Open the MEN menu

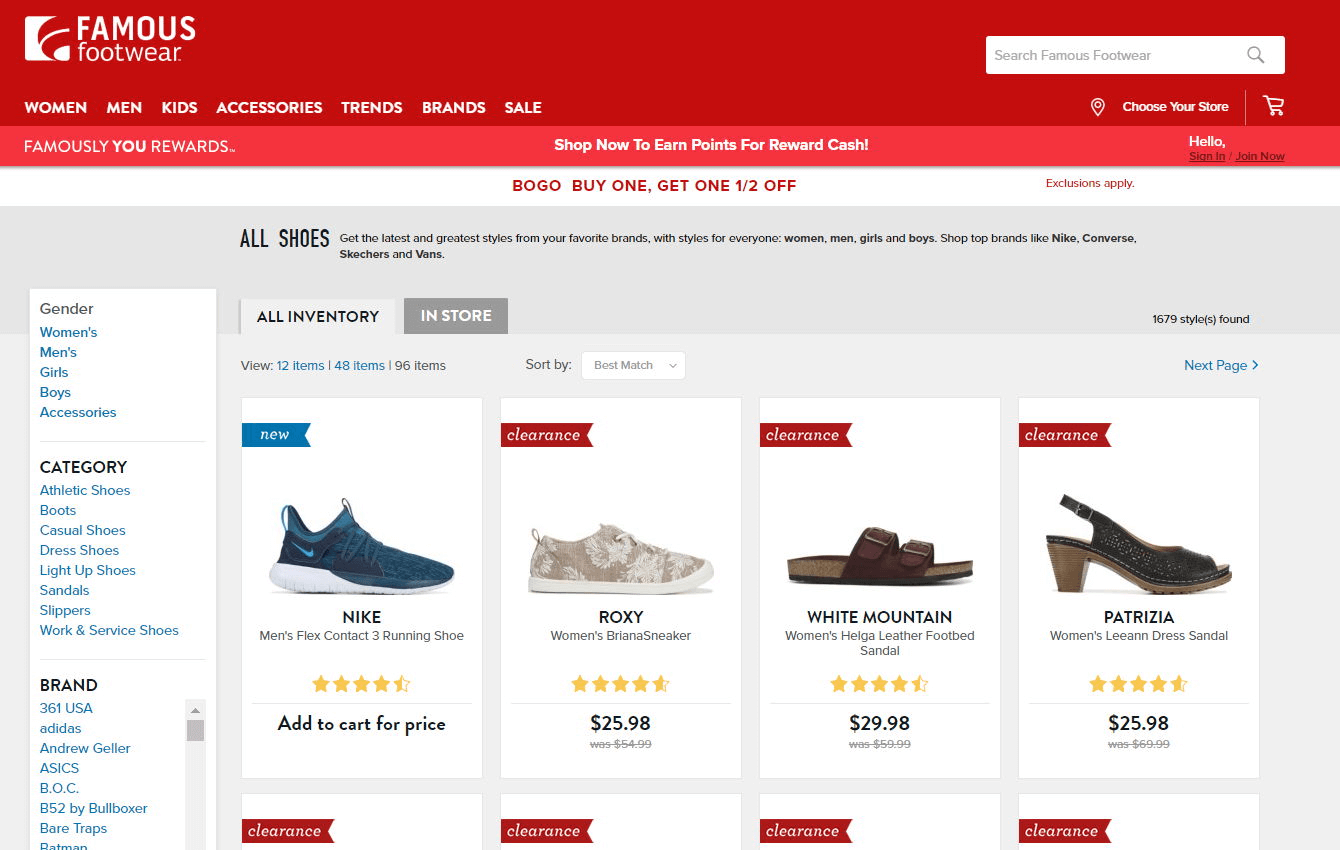[x=124, y=107]
